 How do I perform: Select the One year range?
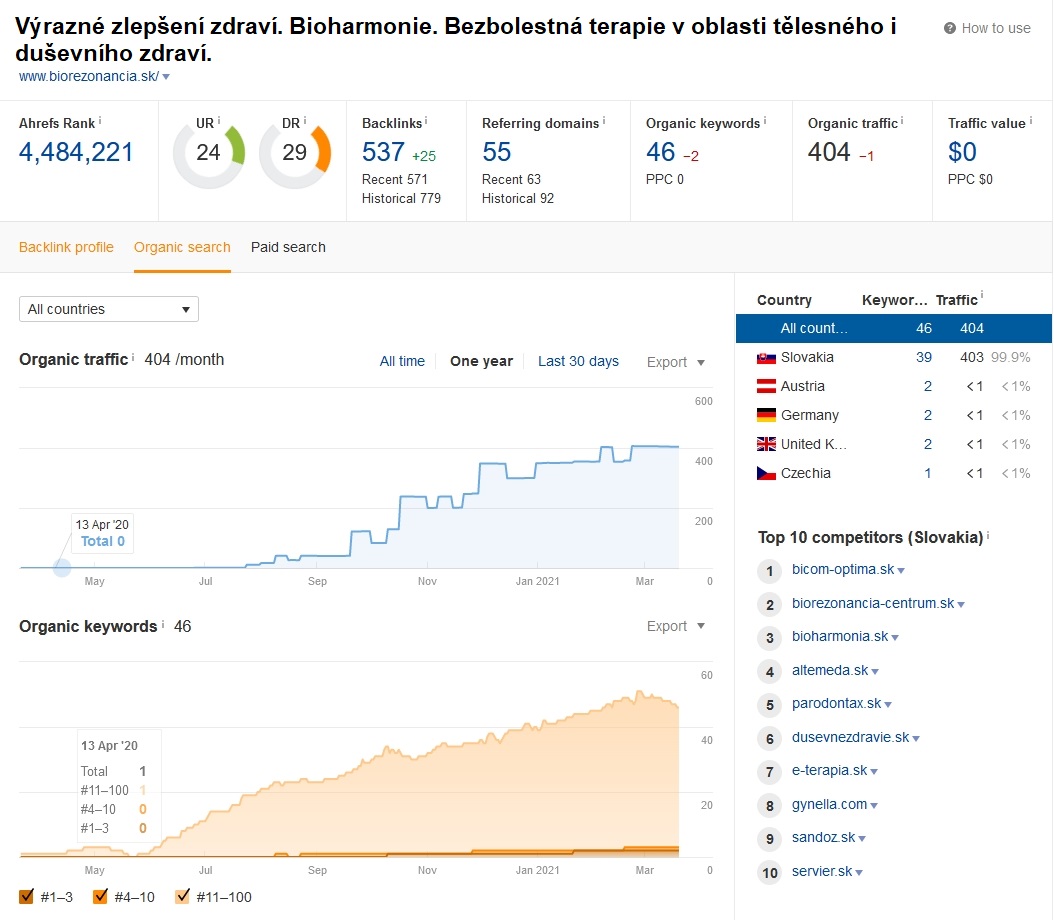pos(481,362)
